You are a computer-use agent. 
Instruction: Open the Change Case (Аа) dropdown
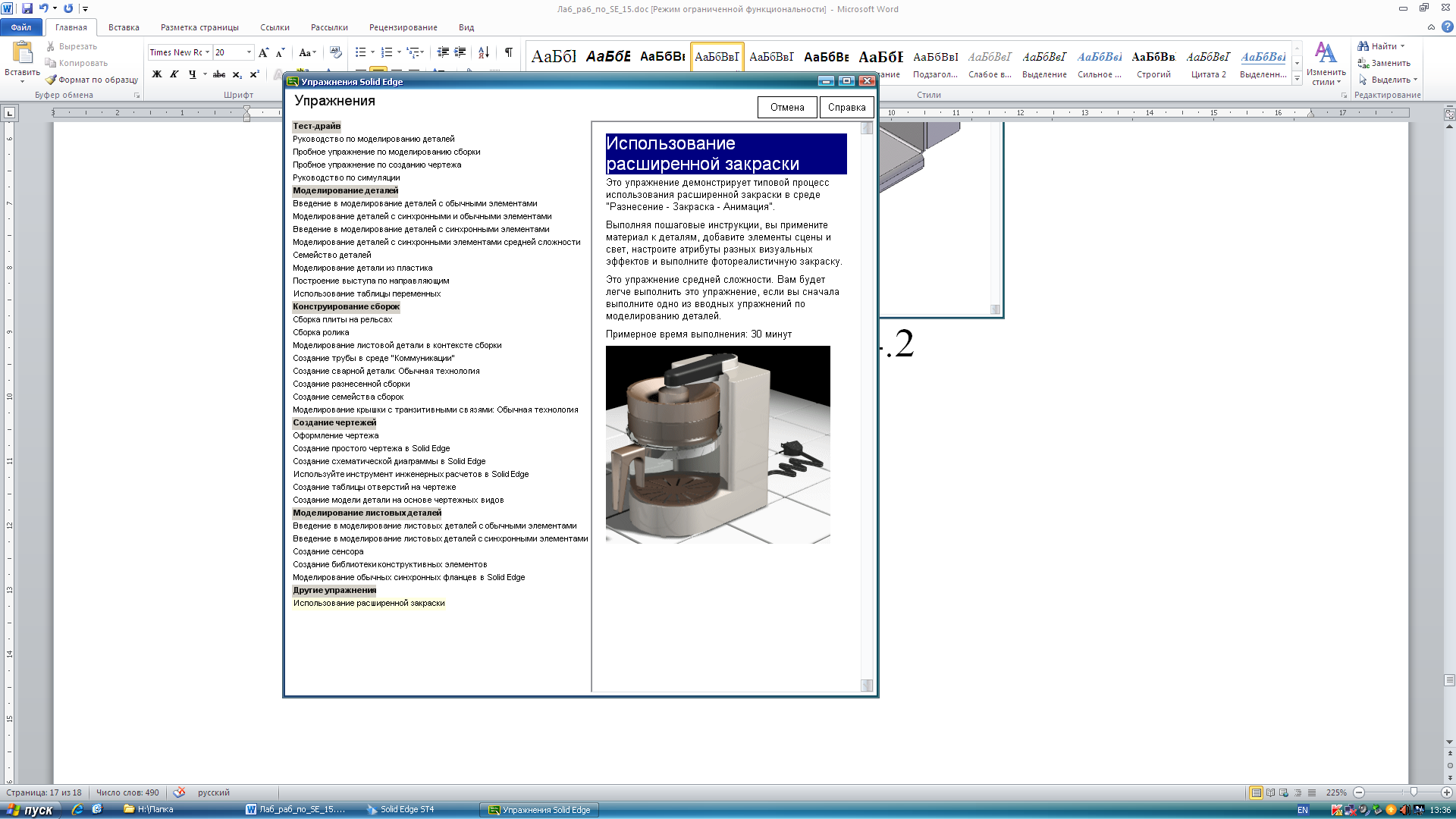[307, 52]
